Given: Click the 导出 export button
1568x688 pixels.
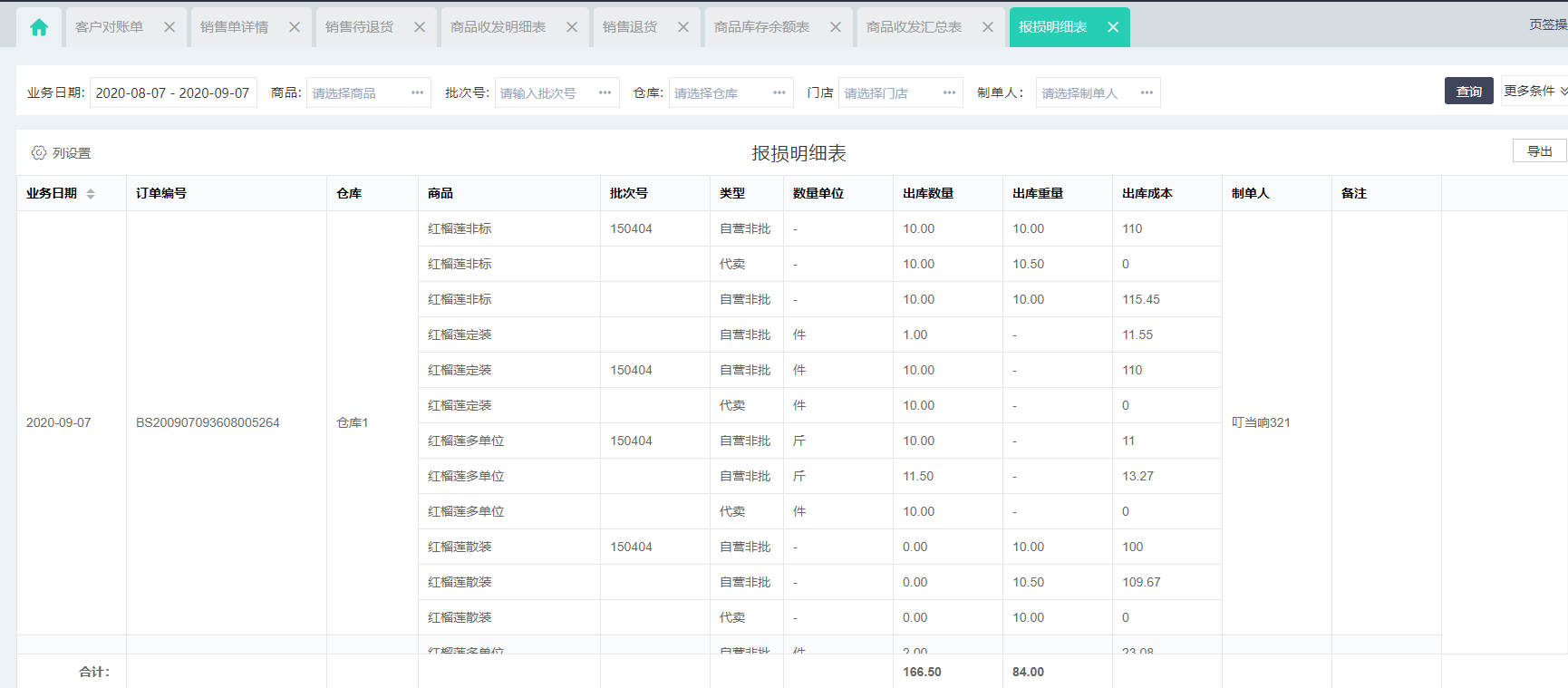Looking at the screenshot, I should [1539, 151].
